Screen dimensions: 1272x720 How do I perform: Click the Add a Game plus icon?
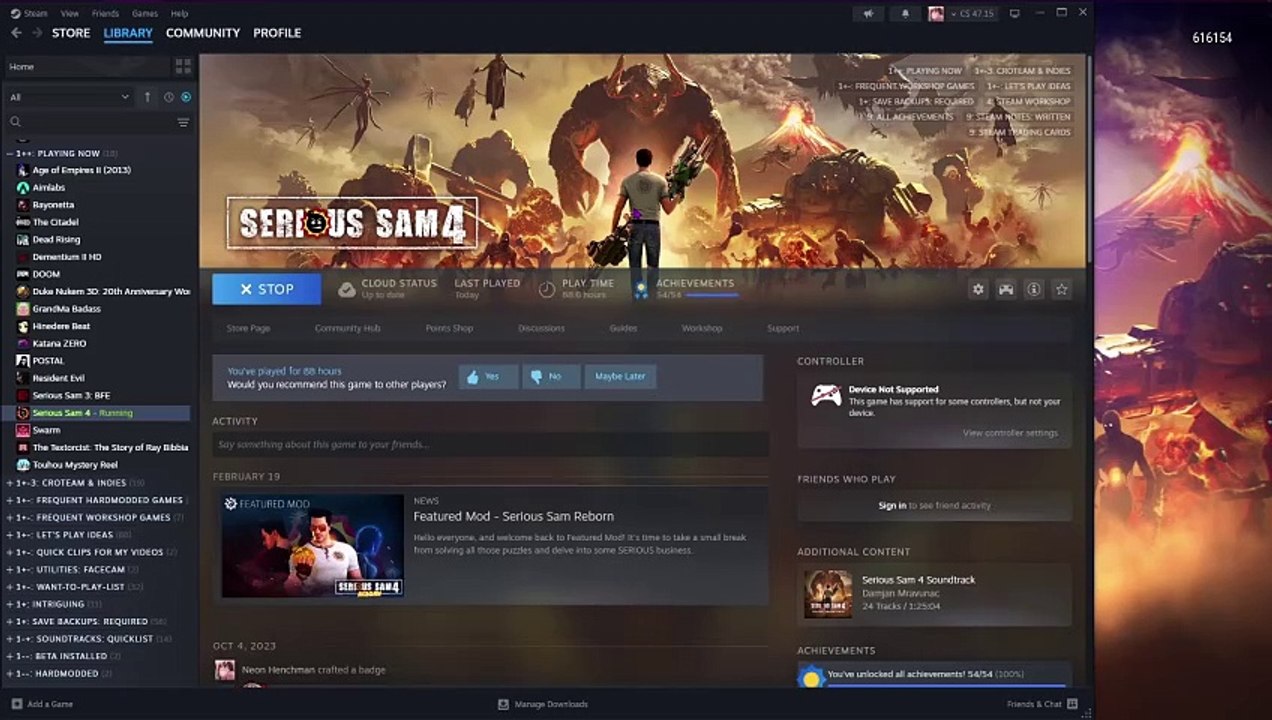pos(16,704)
